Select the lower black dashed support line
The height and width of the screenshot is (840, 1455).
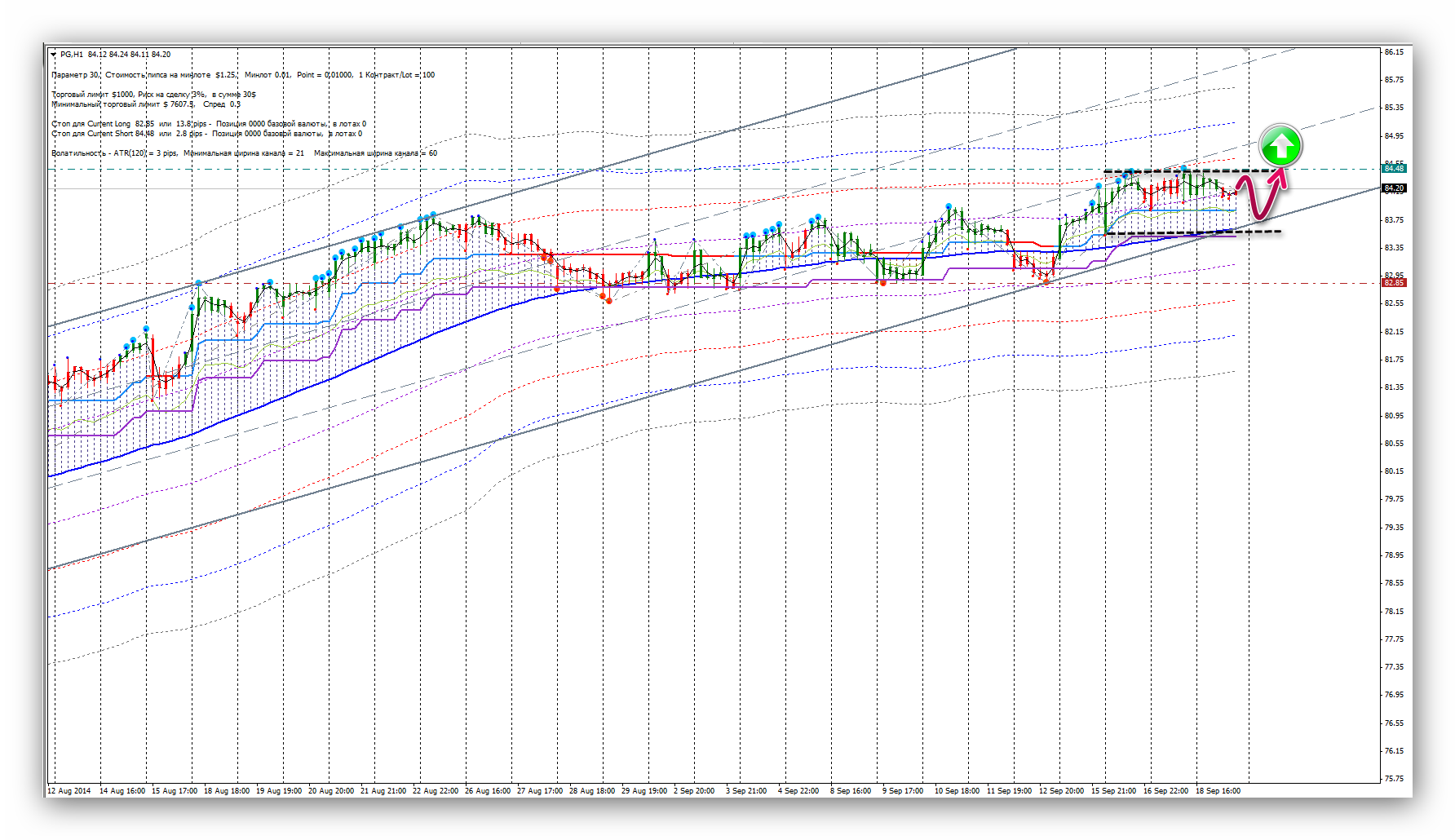tap(1191, 233)
